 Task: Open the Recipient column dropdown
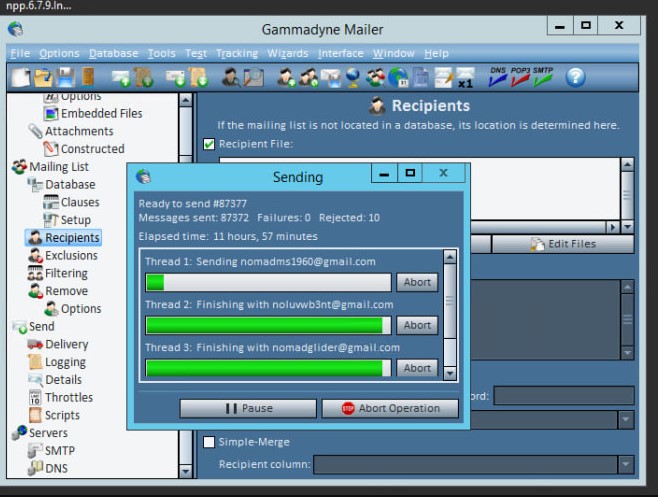pyautogui.click(x=625, y=464)
